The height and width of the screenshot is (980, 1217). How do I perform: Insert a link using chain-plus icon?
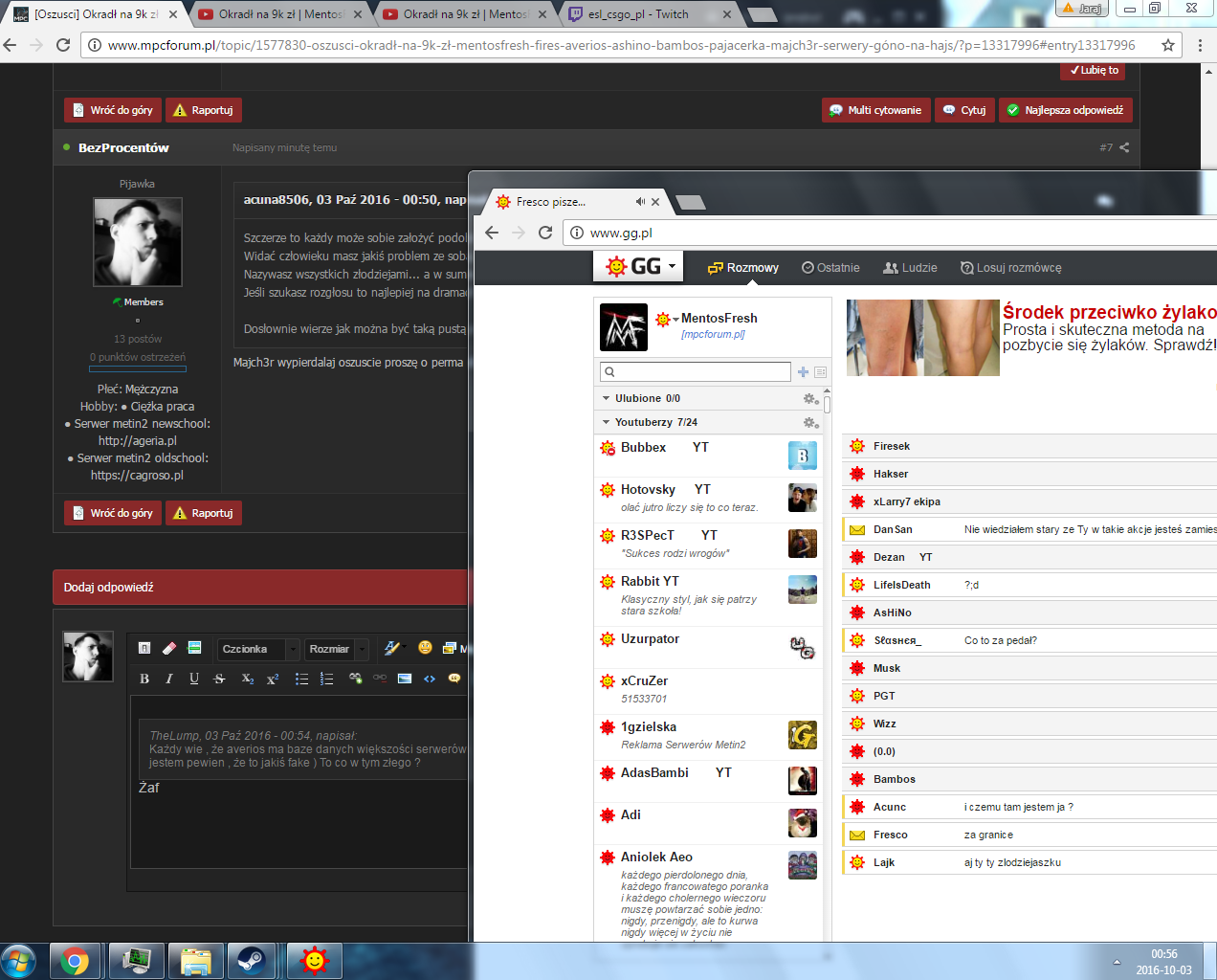355,679
